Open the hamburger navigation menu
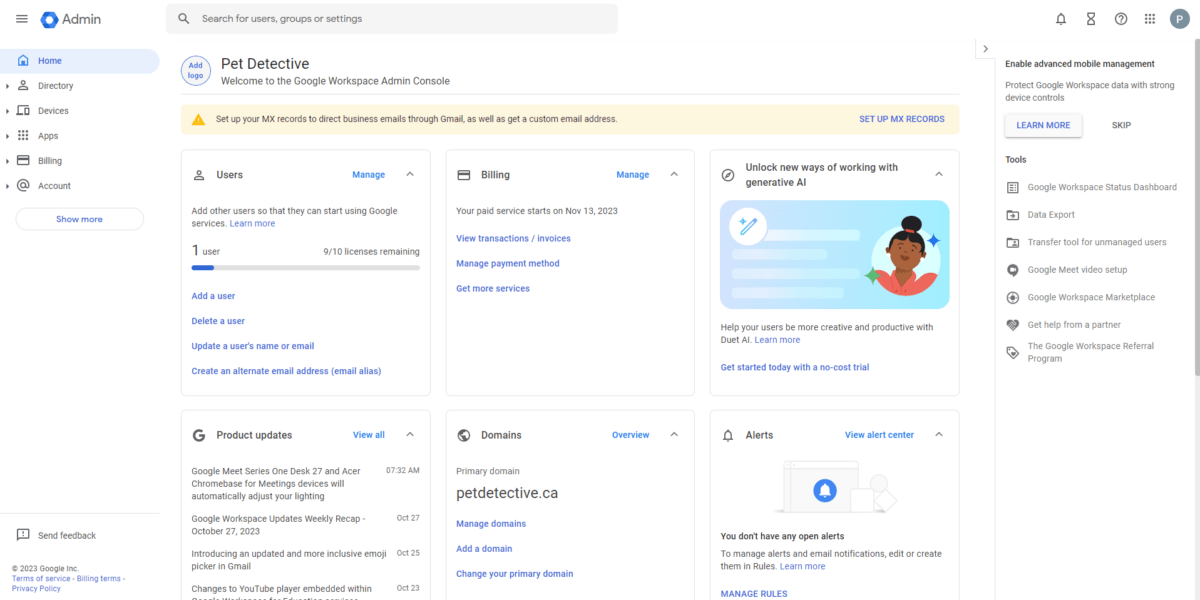The width and height of the screenshot is (1200, 600). [x=21, y=18]
